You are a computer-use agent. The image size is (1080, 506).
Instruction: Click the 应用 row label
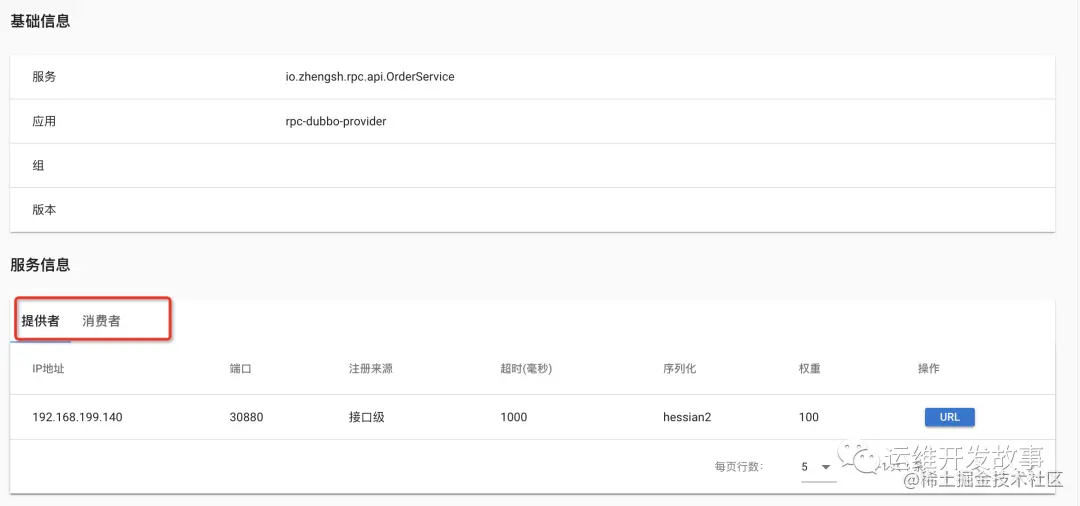point(44,121)
